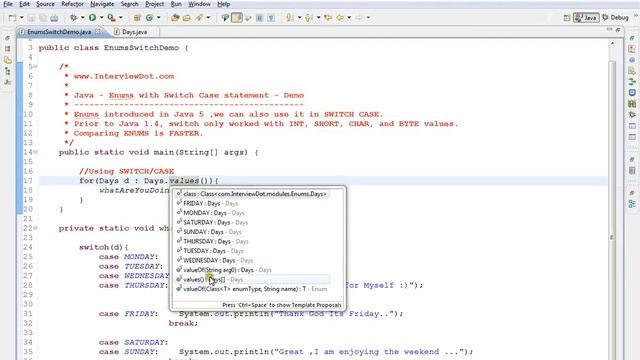Click editor vertical scrollbar up arrow
Viewport: 640px width, 360px height.
pos(612,43)
